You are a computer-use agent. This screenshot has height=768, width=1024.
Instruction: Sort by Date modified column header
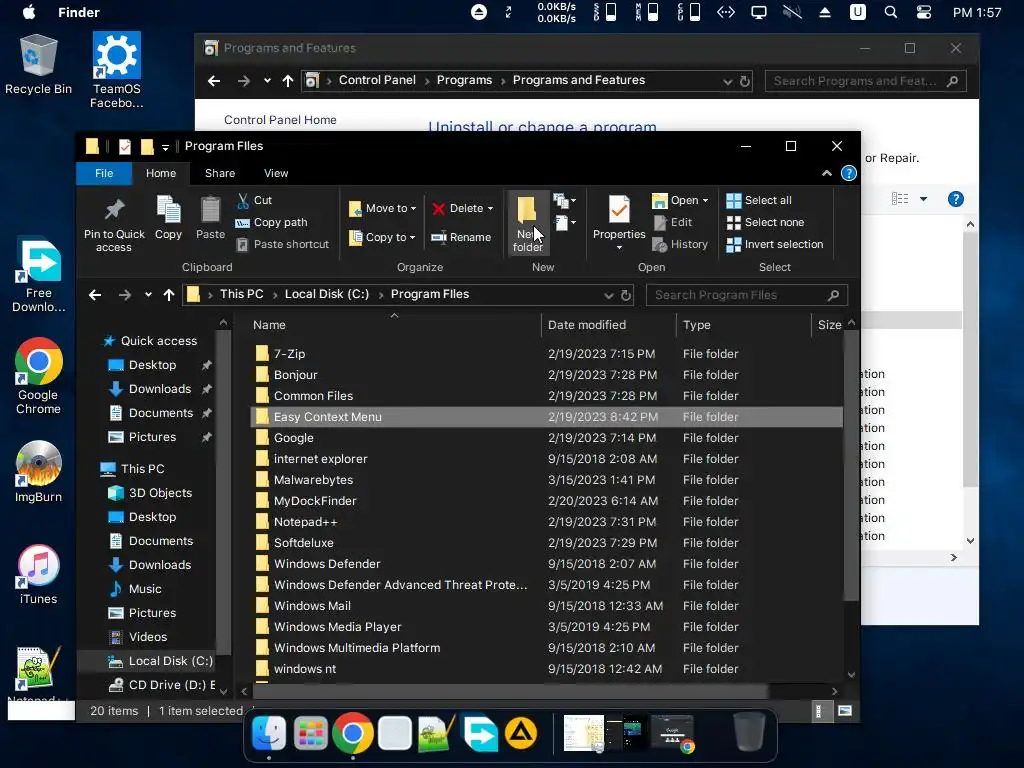[x=608, y=325]
